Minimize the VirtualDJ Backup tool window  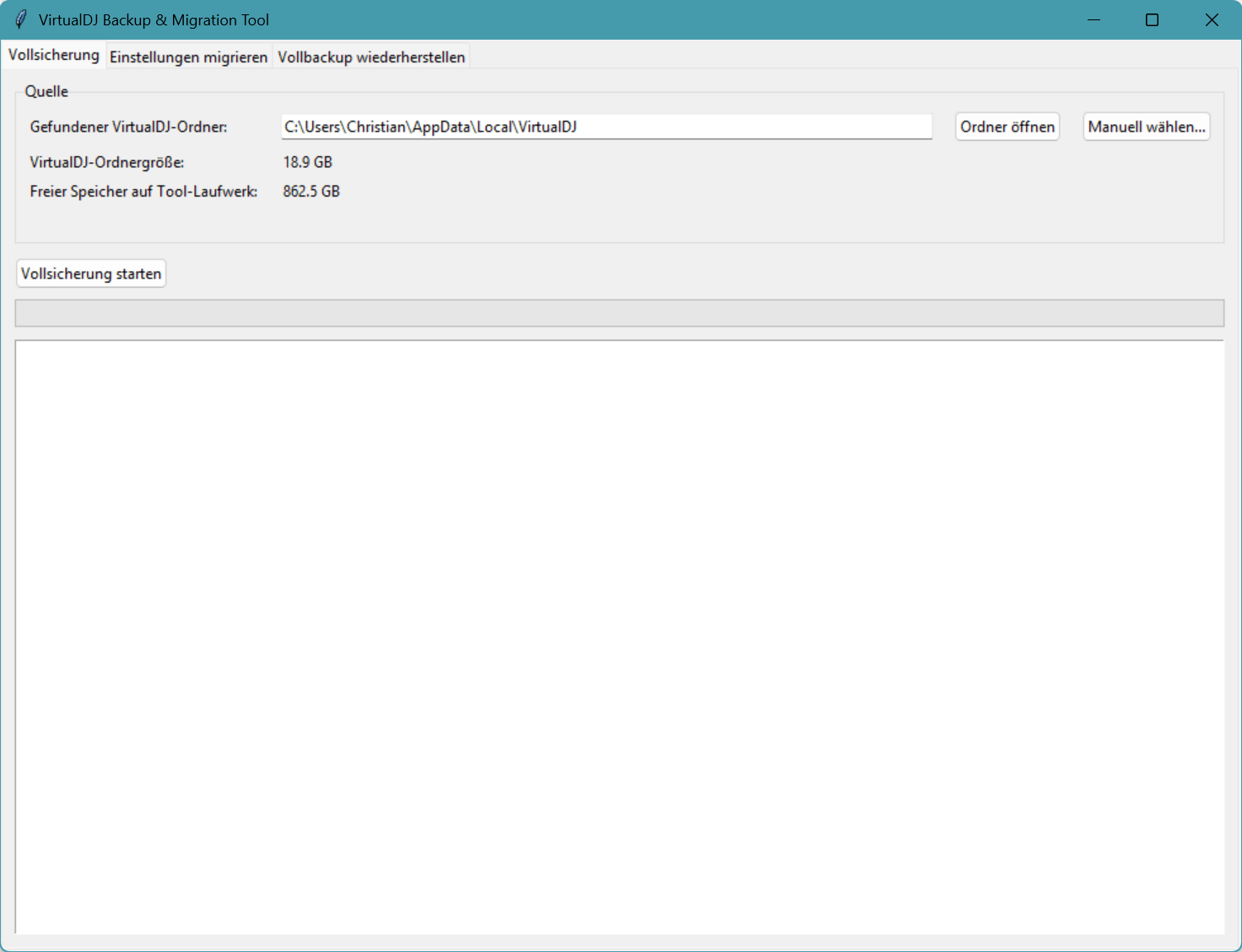(x=1093, y=19)
